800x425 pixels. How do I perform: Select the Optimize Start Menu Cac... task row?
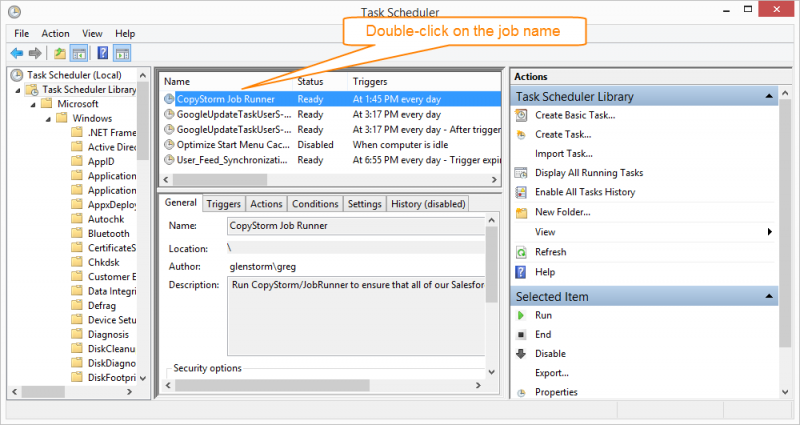pyautogui.click(x=331, y=145)
